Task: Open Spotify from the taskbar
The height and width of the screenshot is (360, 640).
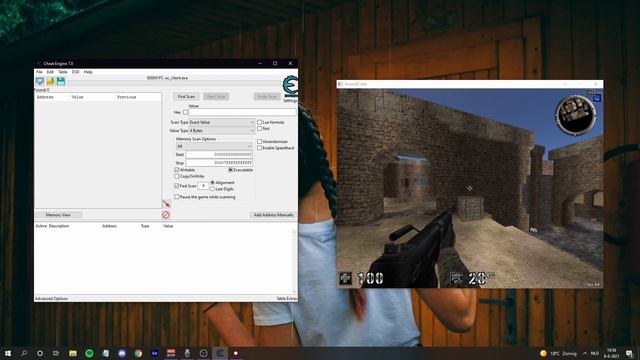Action: tap(89, 353)
